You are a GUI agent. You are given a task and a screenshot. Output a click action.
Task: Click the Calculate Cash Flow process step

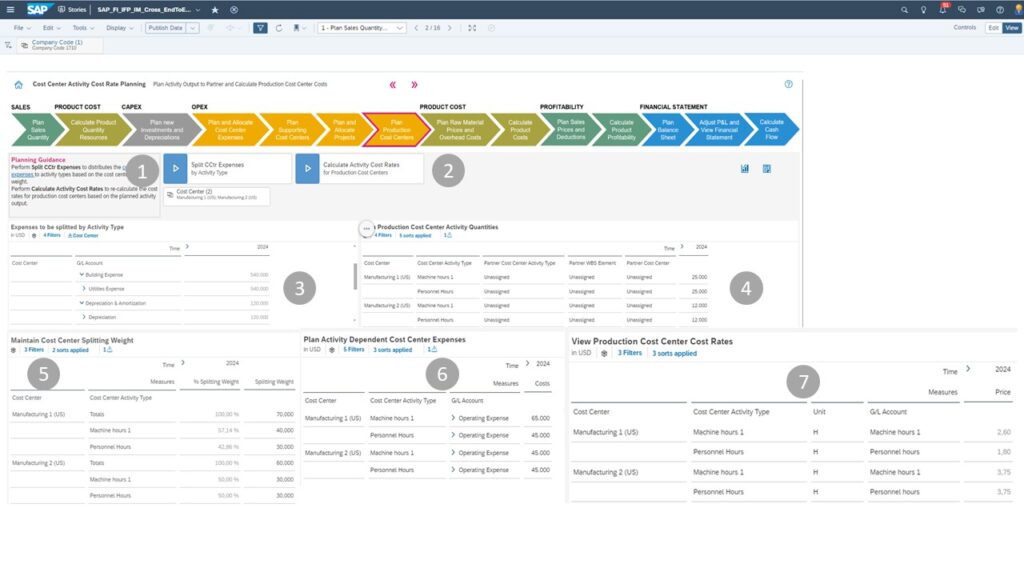click(771, 129)
